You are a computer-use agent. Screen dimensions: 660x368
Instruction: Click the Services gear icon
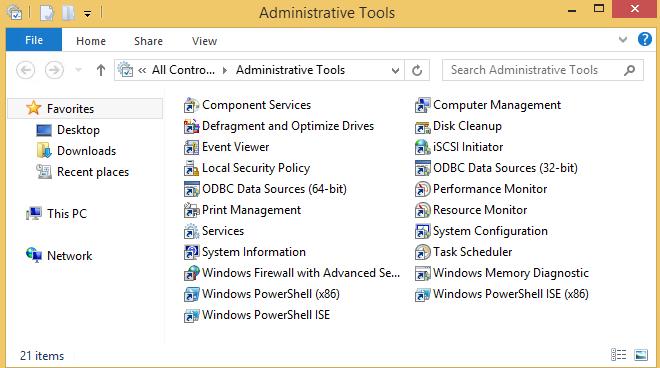point(191,231)
